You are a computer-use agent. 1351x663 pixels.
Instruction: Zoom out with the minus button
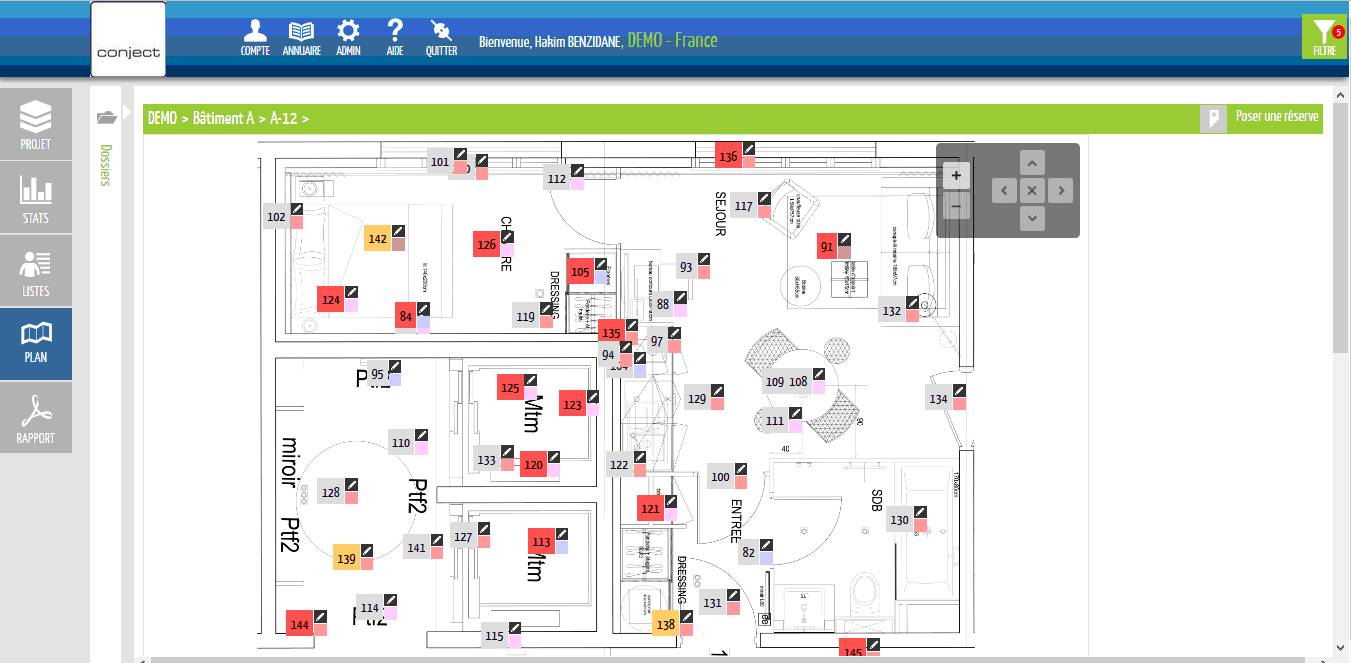956,206
